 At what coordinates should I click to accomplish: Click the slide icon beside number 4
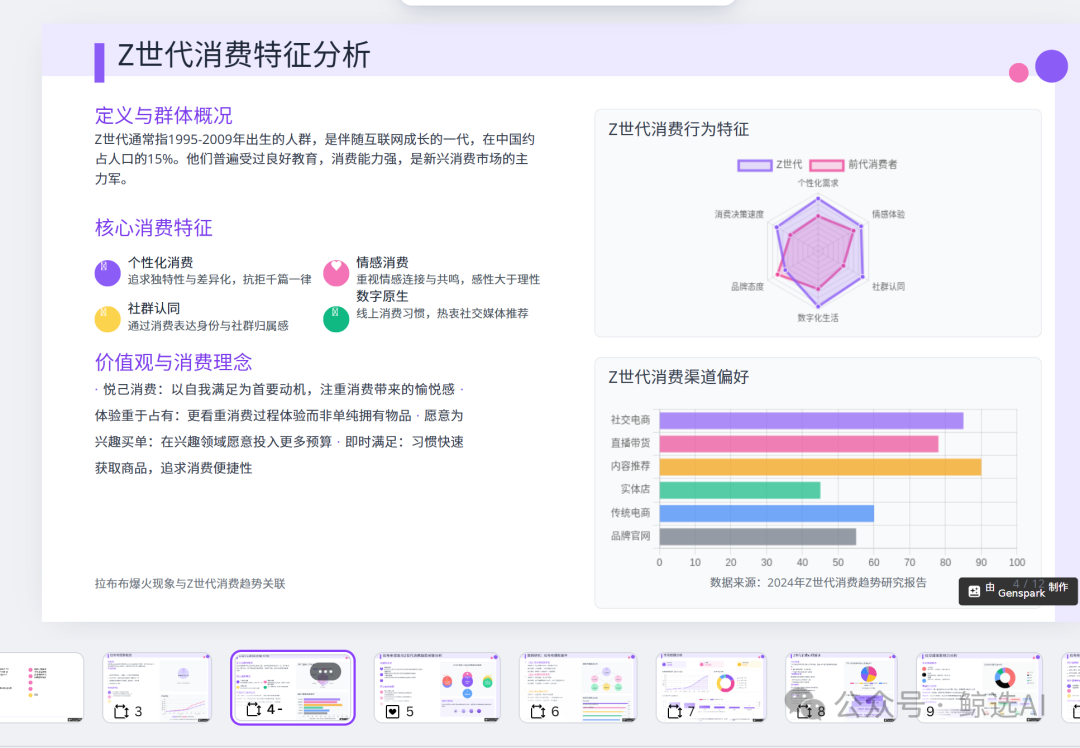(x=253, y=709)
